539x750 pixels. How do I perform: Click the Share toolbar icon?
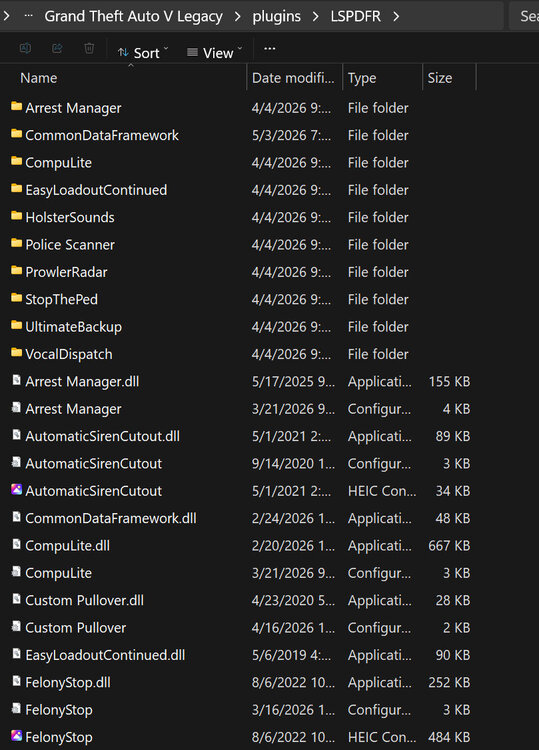(57, 48)
